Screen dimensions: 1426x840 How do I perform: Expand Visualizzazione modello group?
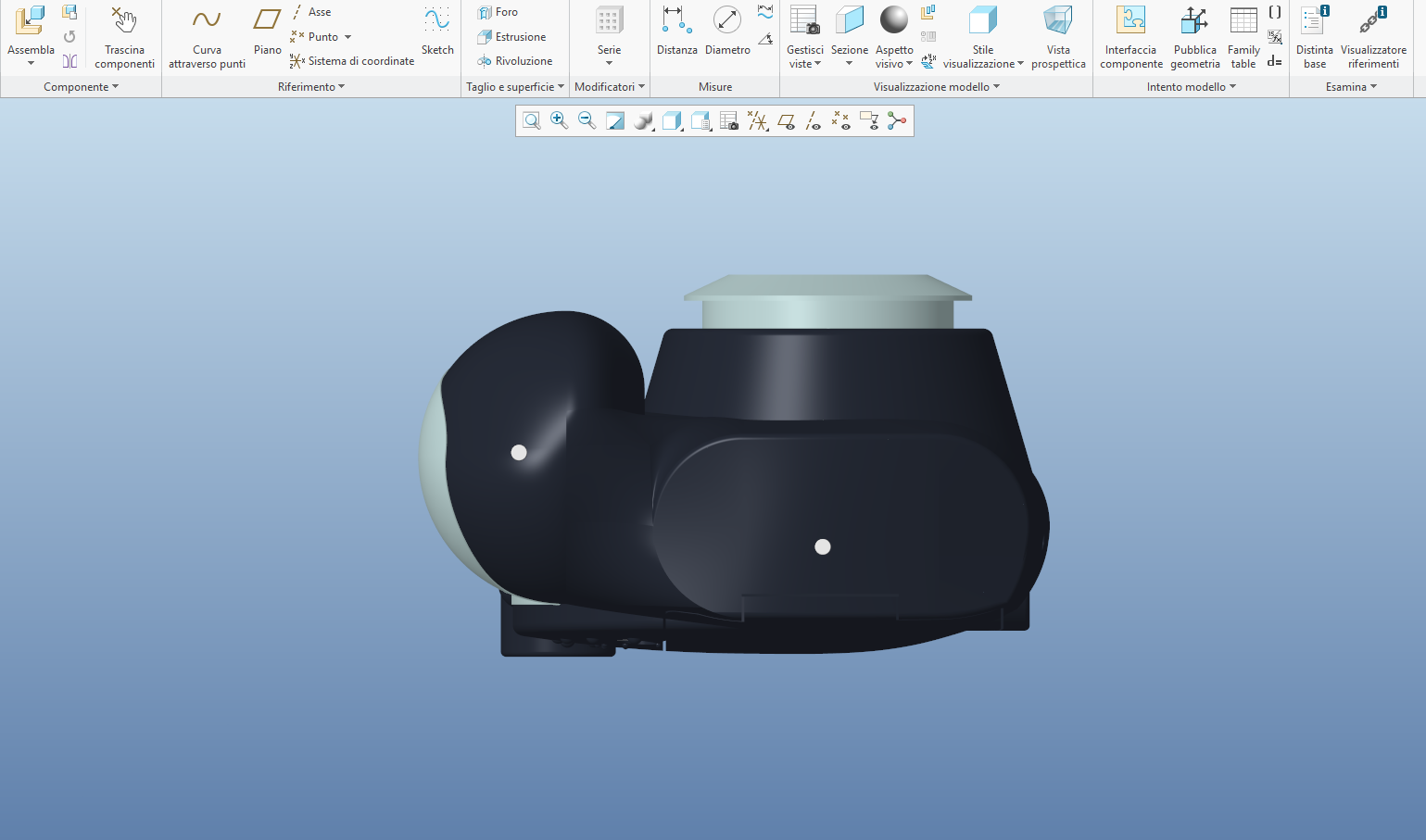[937, 86]
